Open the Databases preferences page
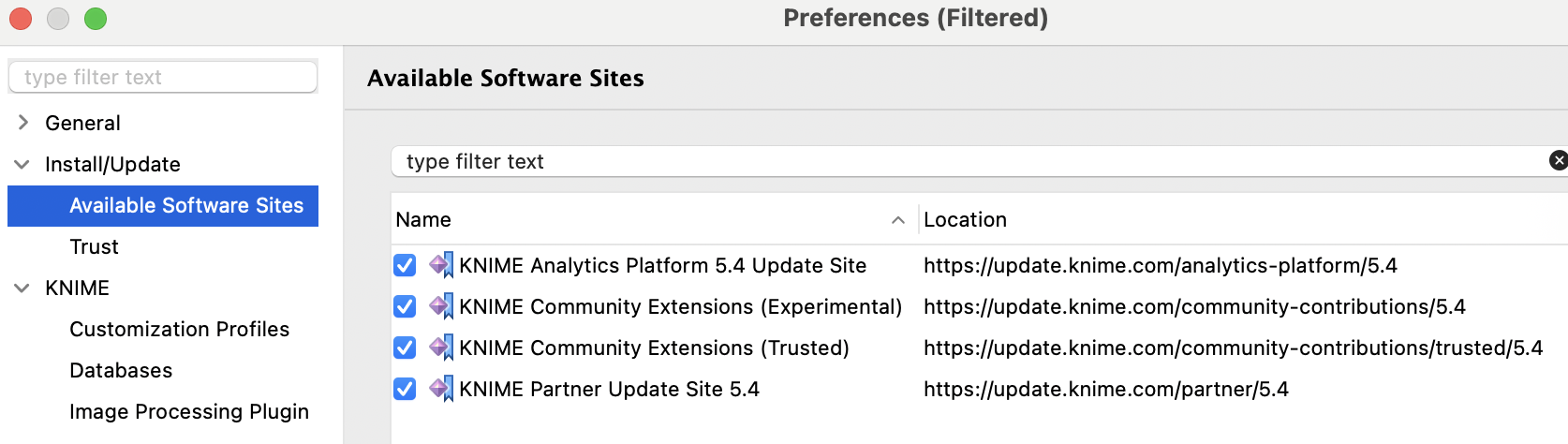This screenshot has width=1568, height=444. tap(121, 370)
